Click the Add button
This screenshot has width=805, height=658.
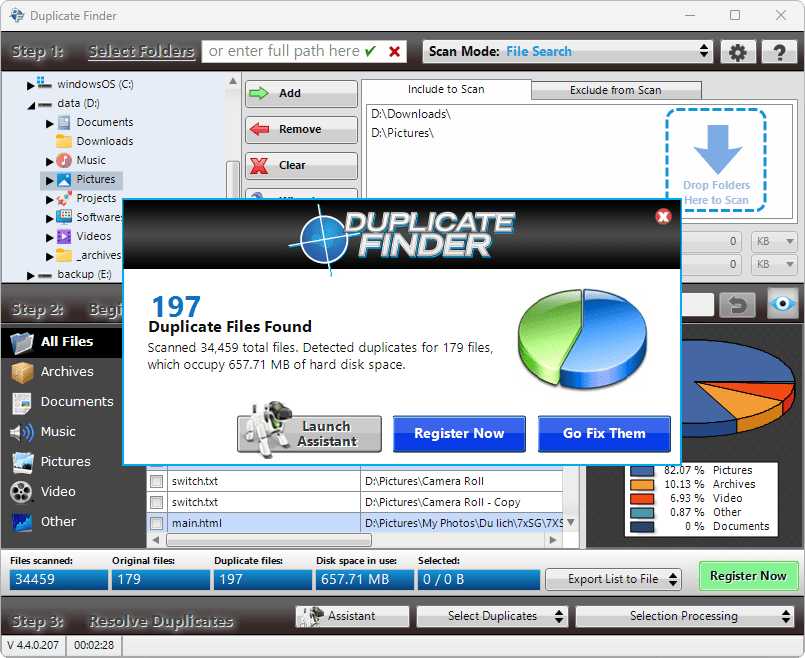(x=301, y=93)
